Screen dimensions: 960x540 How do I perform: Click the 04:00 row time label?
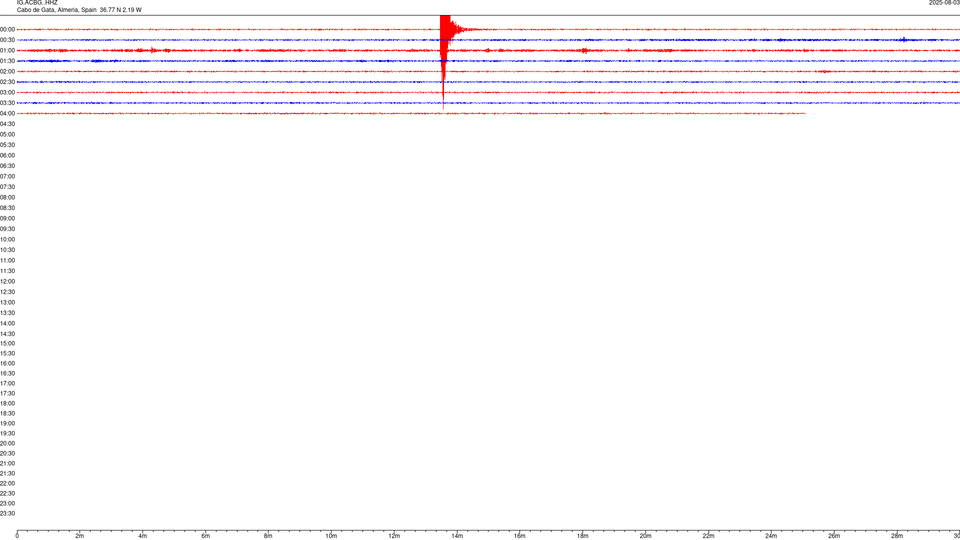coord(8,113)
